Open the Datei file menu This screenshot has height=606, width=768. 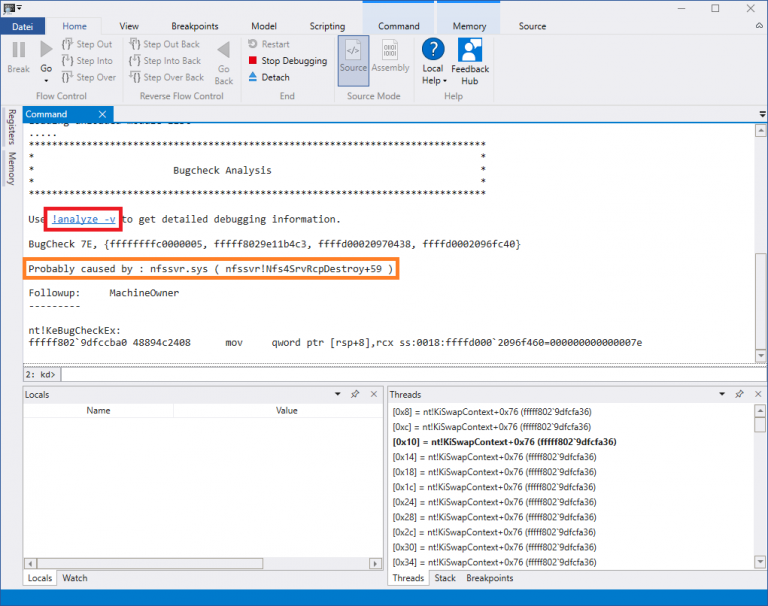pyautogui.click(x=22, y=26)
